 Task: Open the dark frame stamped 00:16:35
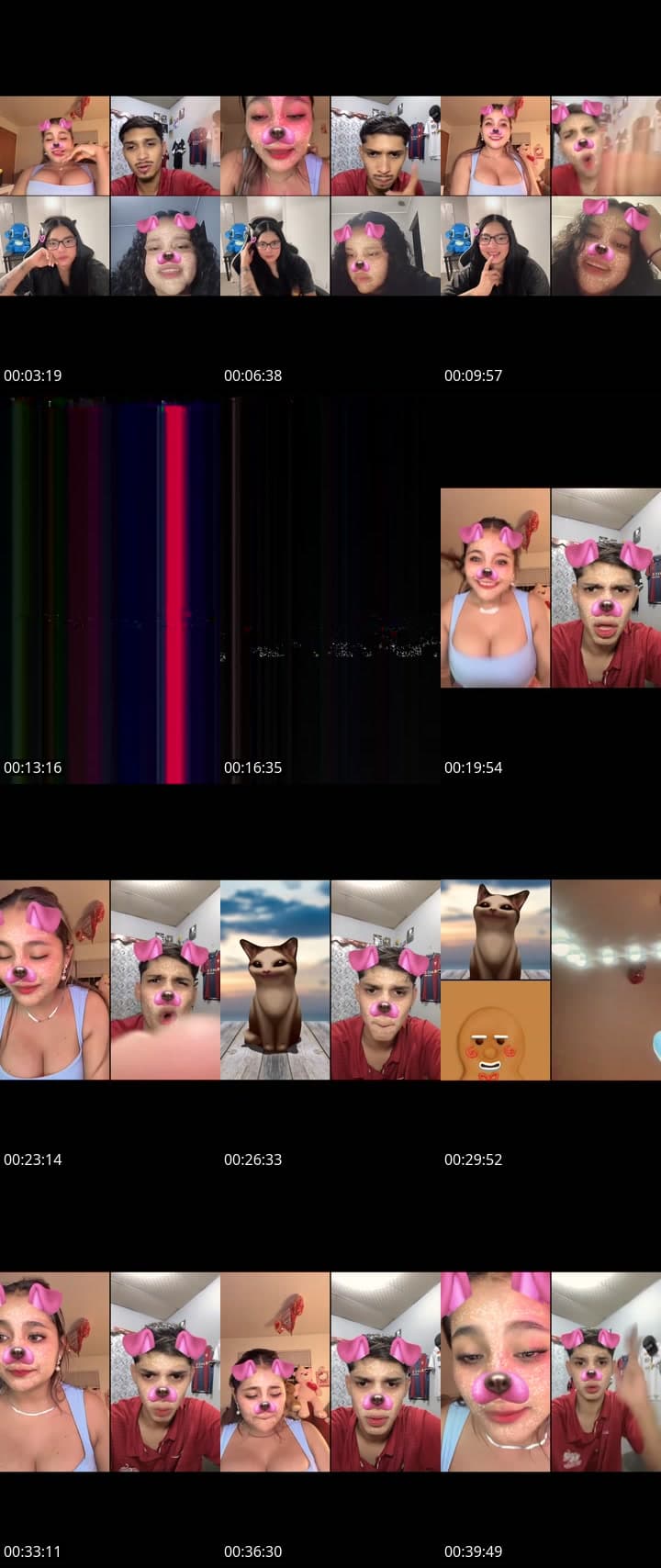pos(330,588)
